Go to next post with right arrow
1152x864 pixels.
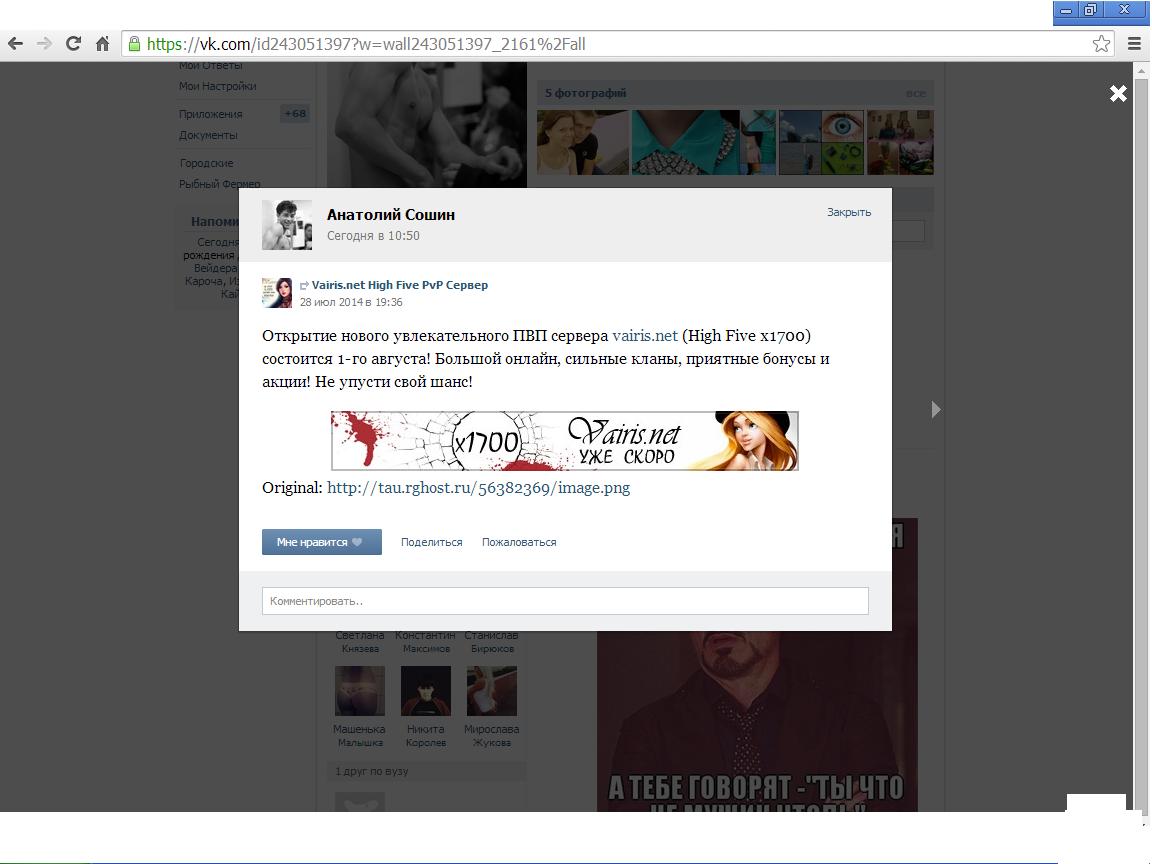935,409
